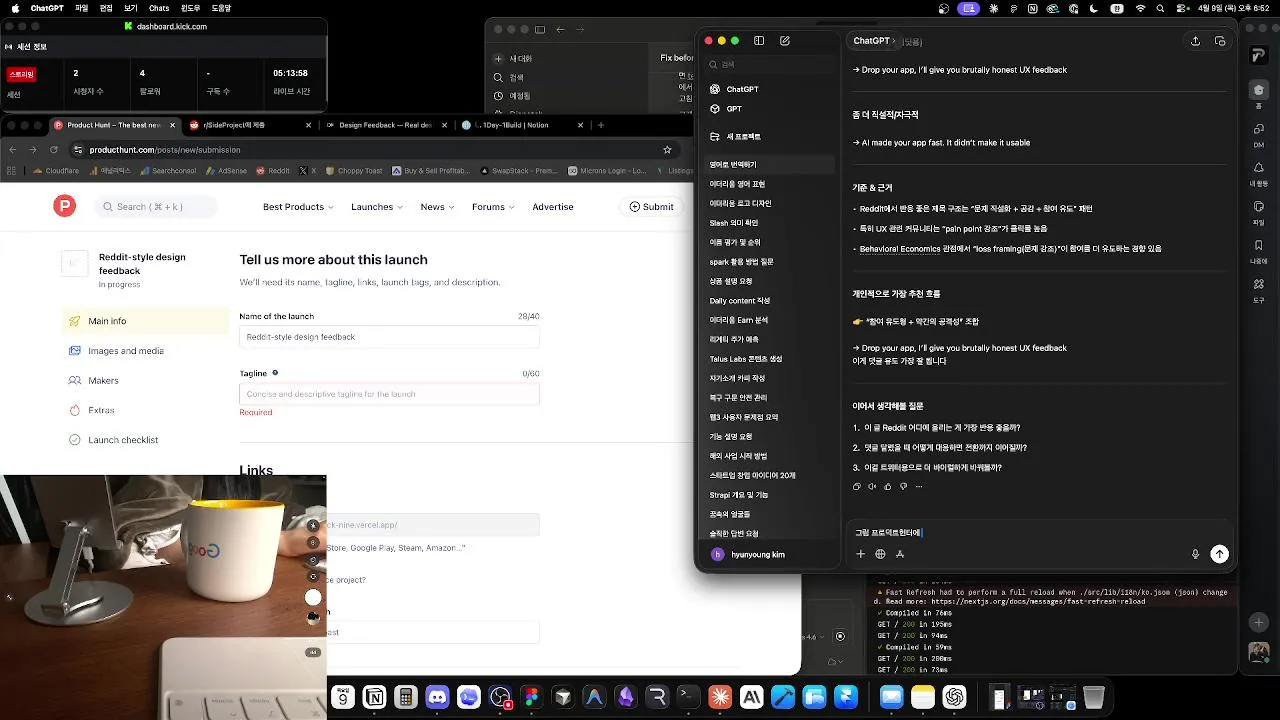
Task: Select Main info in the launch sidebar
Action: (x=145, y=321)
